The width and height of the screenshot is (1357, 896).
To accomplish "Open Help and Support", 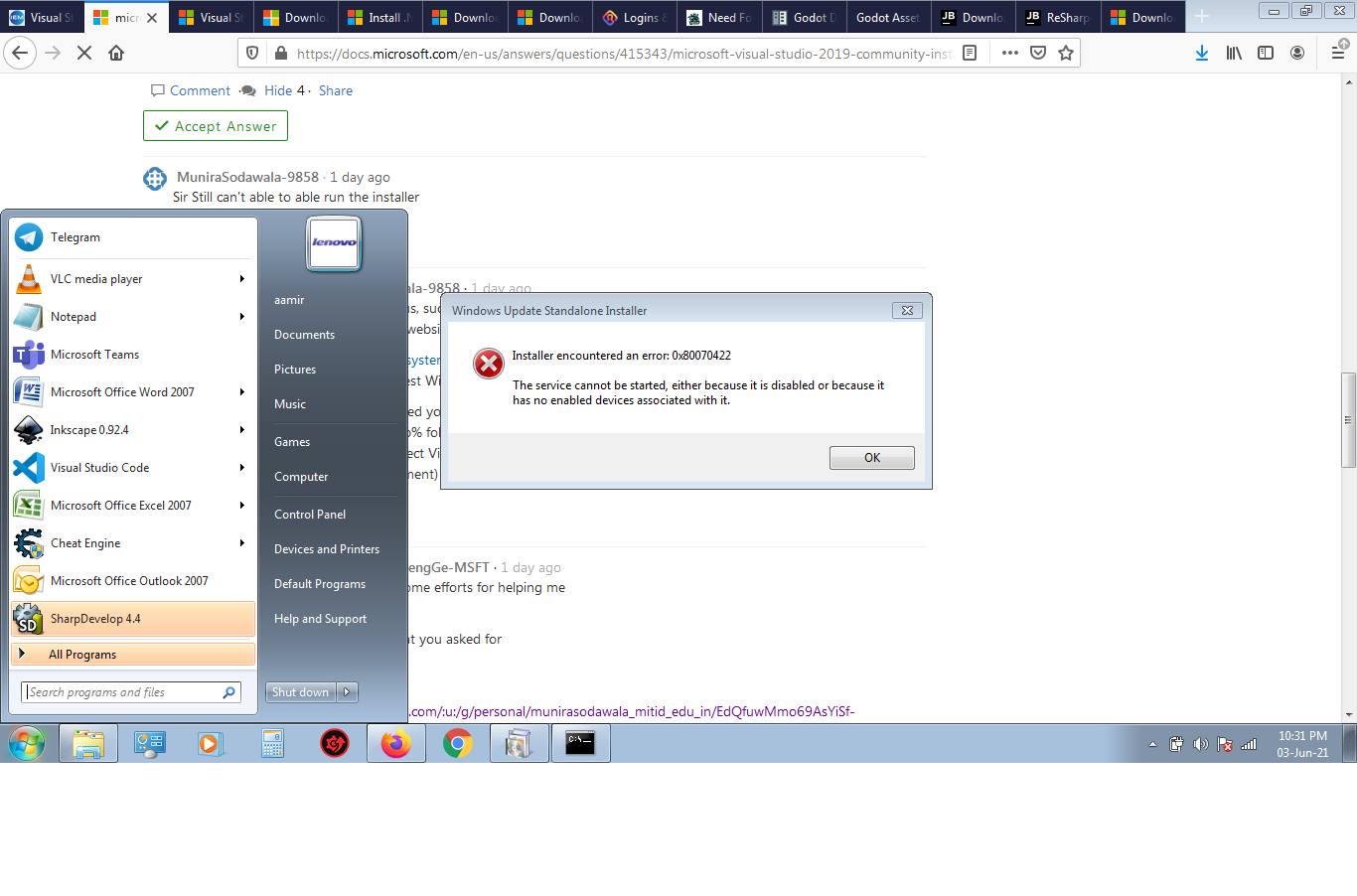I will click(320, 619).
